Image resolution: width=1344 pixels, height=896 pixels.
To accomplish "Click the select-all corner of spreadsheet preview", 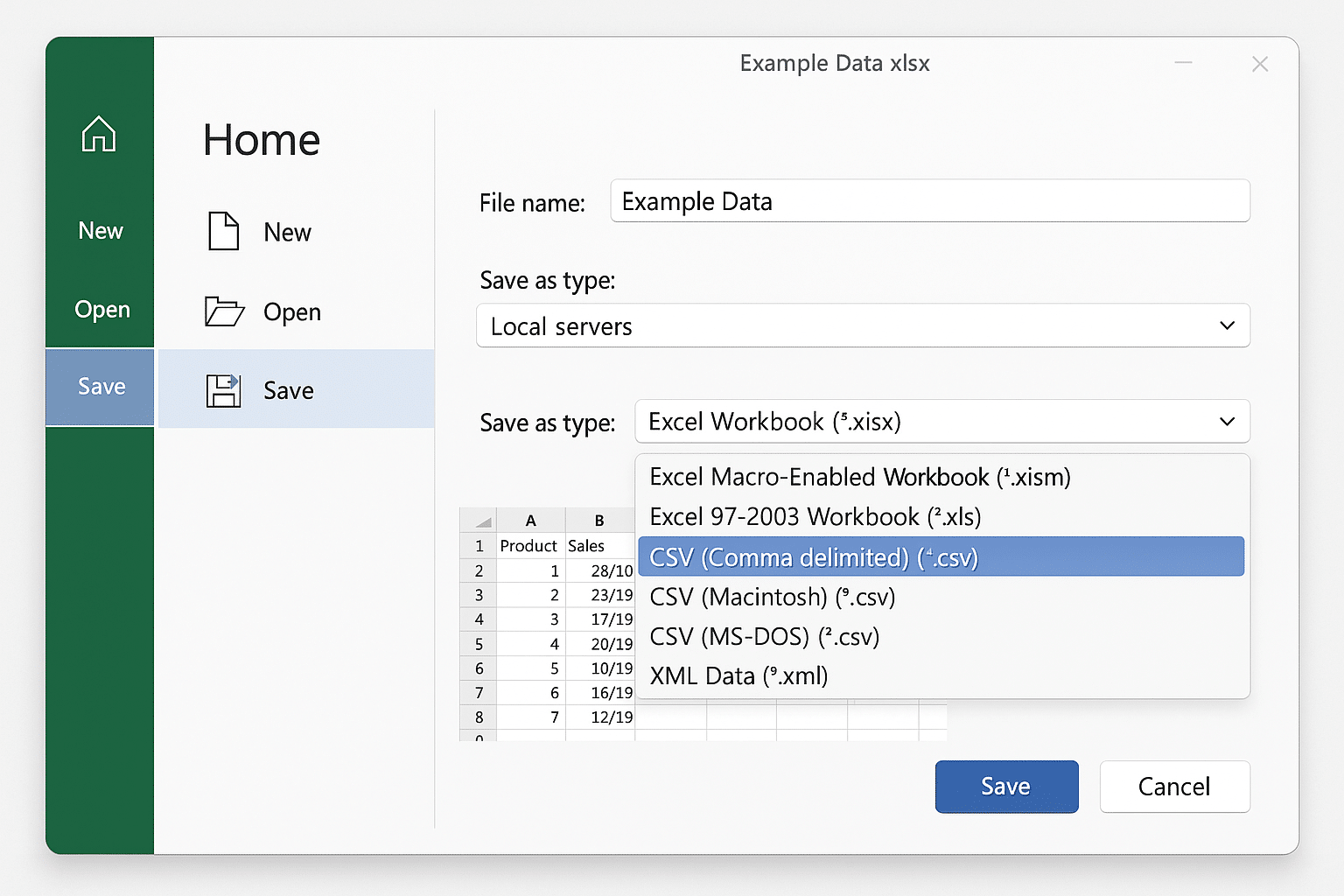I will pyautogui.click(x=479, y=521).
